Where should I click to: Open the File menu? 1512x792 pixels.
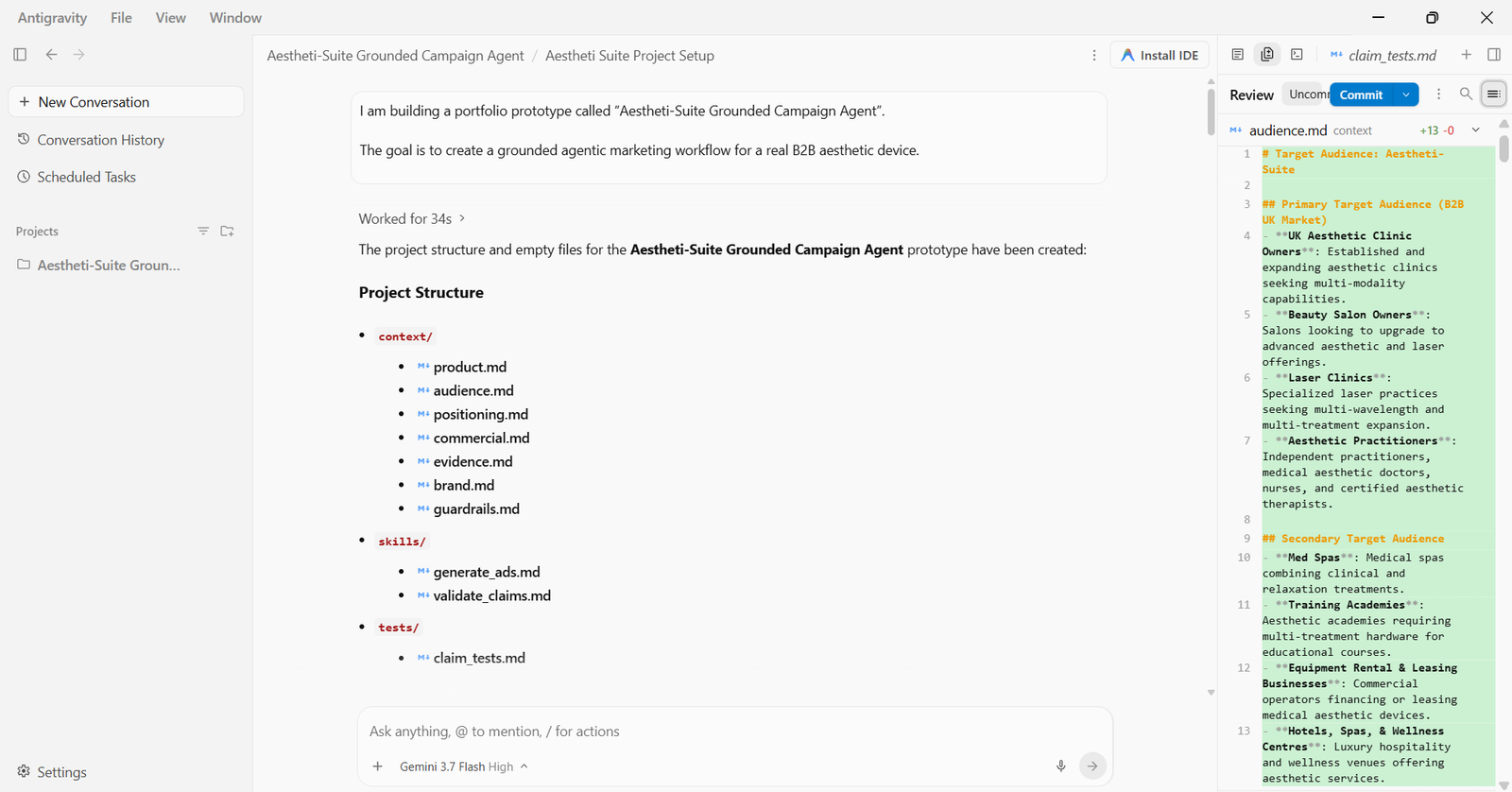click(121, 18)
